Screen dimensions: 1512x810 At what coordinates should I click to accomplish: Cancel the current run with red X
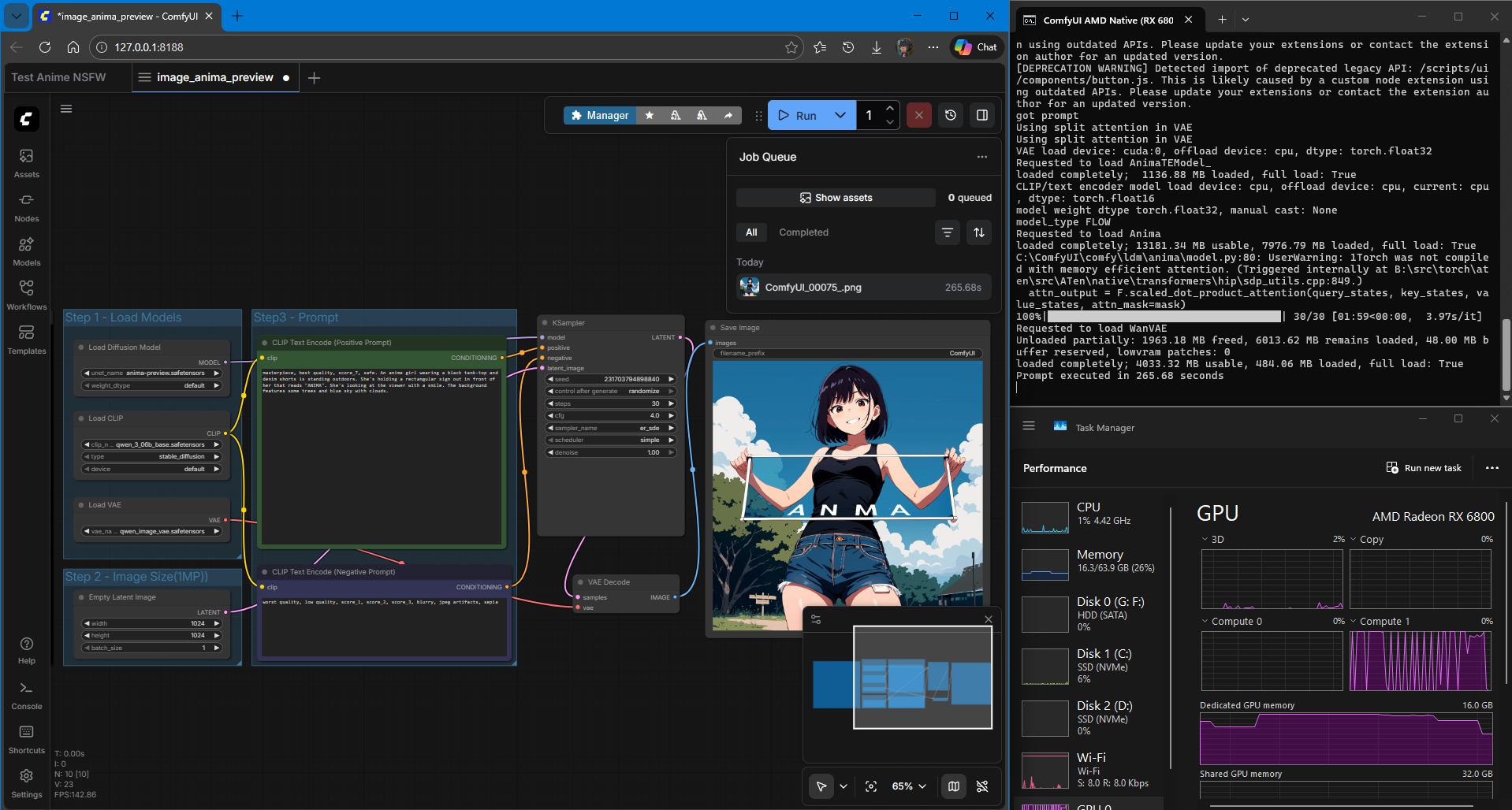point(918,115)
